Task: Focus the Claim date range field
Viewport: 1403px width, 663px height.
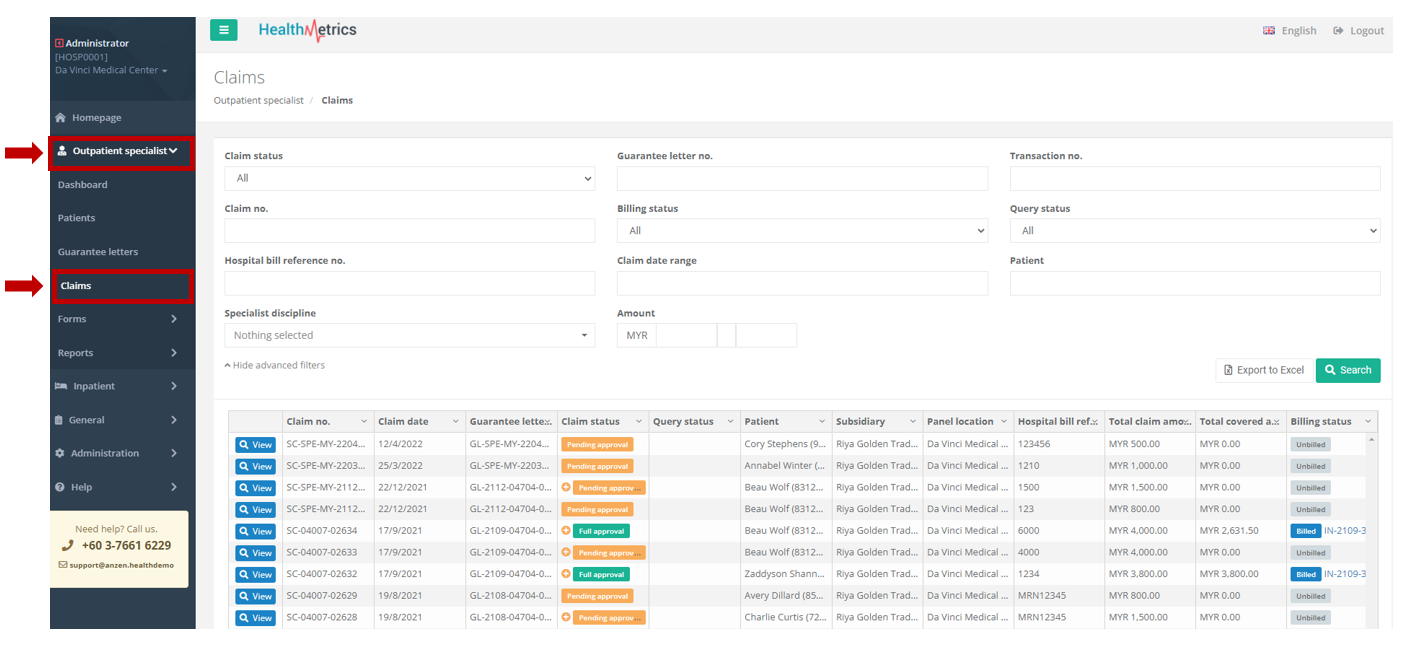Action: coord(802,283)
